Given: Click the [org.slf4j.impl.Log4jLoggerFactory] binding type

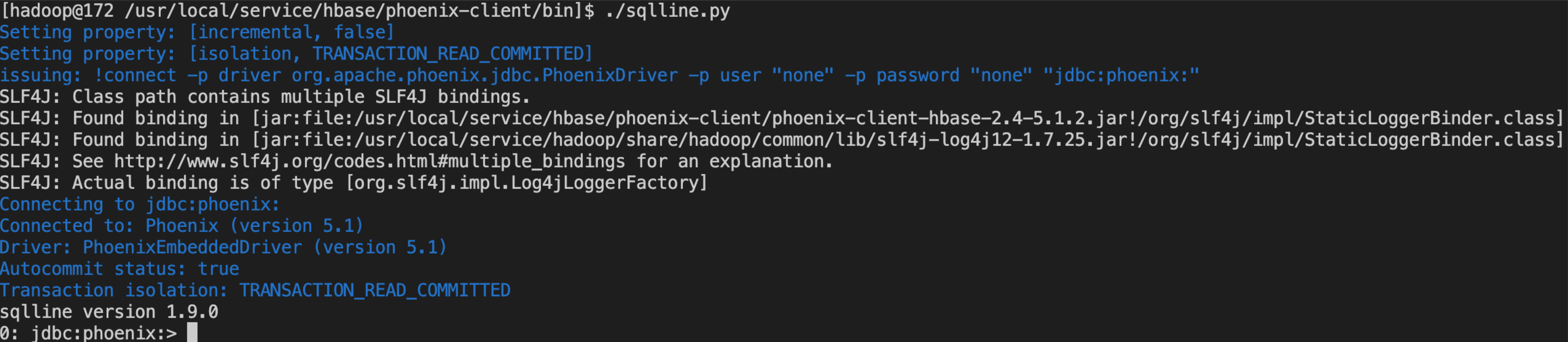Looking at the screenshot, I should click(x=526, y=183).
